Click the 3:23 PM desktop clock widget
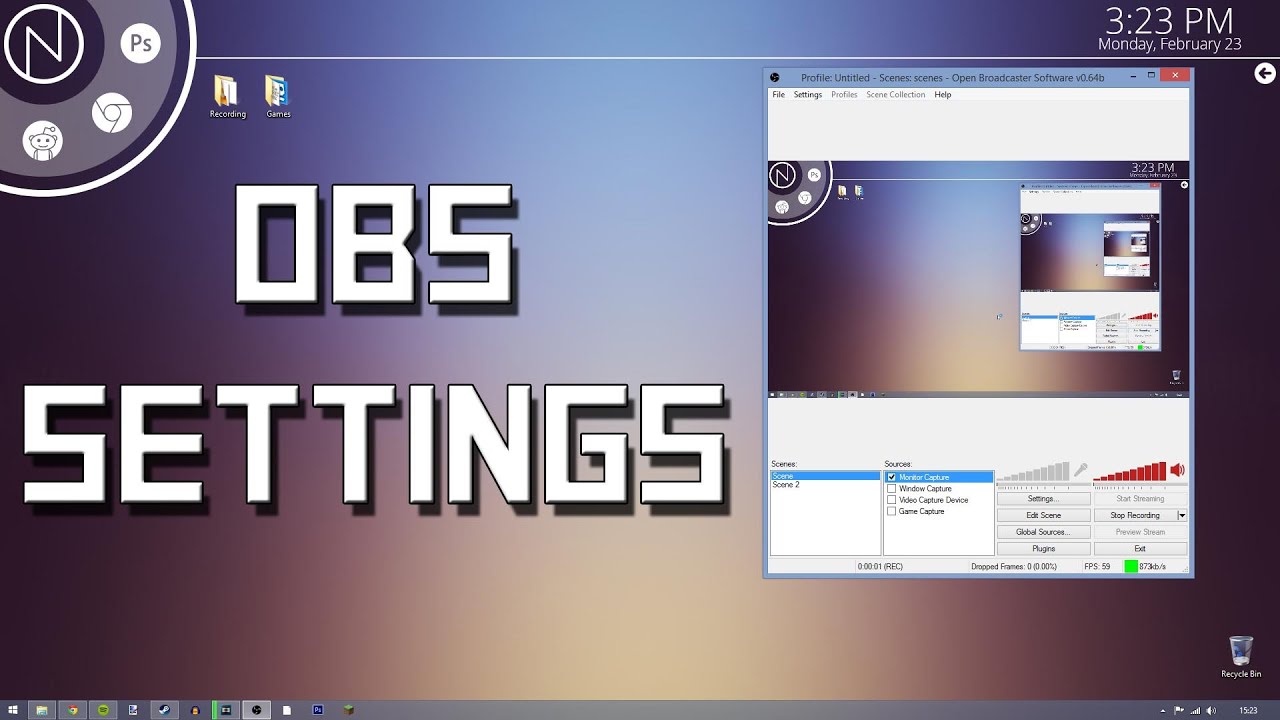The width and height of the screenshot is (1280, 720). pos(1170,20)
